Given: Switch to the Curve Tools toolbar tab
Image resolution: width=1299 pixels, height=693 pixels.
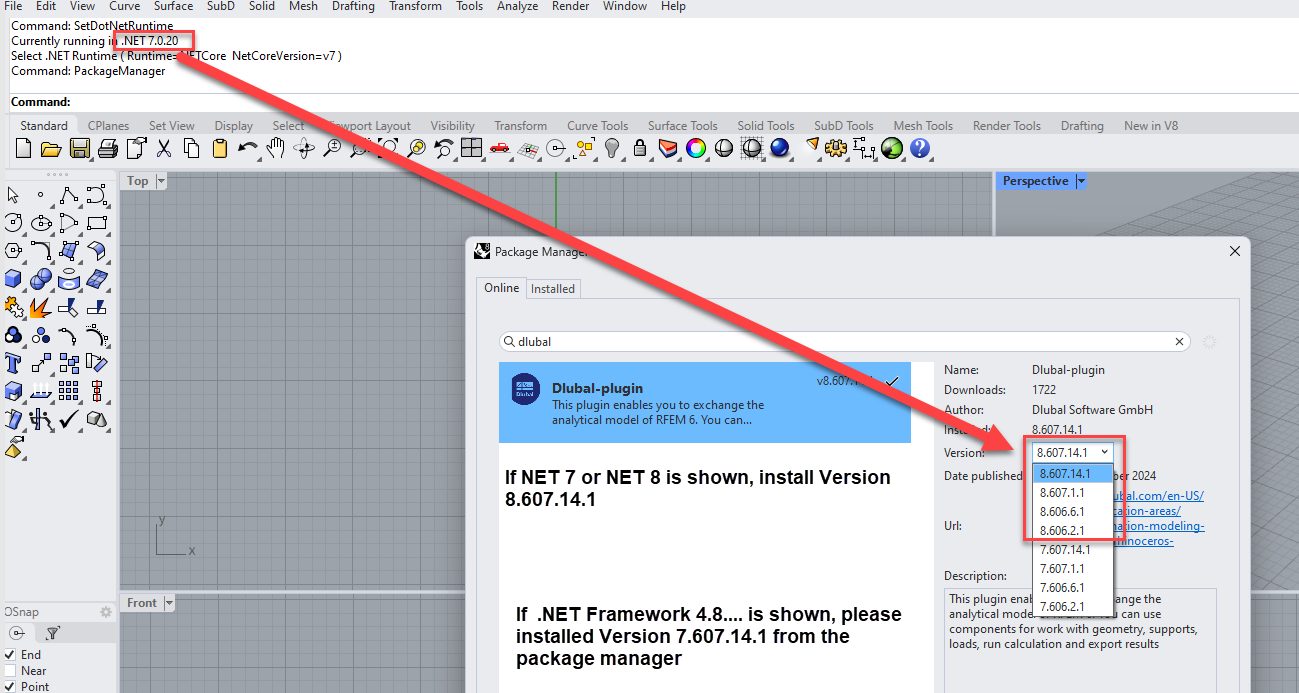Looking at the screenshot, I should pos(598,126).
